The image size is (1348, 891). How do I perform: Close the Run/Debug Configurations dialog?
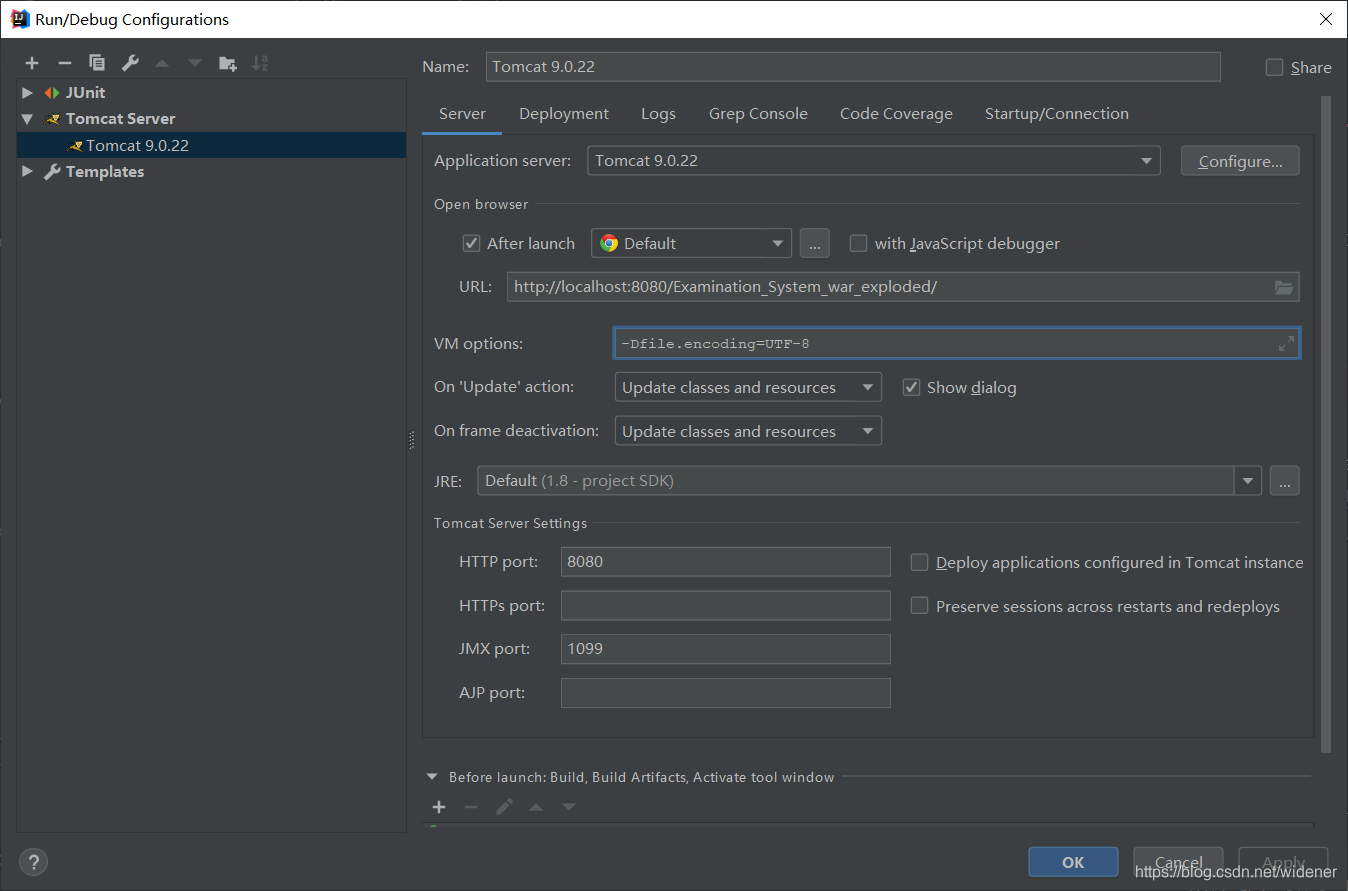tap(1325, 19)
